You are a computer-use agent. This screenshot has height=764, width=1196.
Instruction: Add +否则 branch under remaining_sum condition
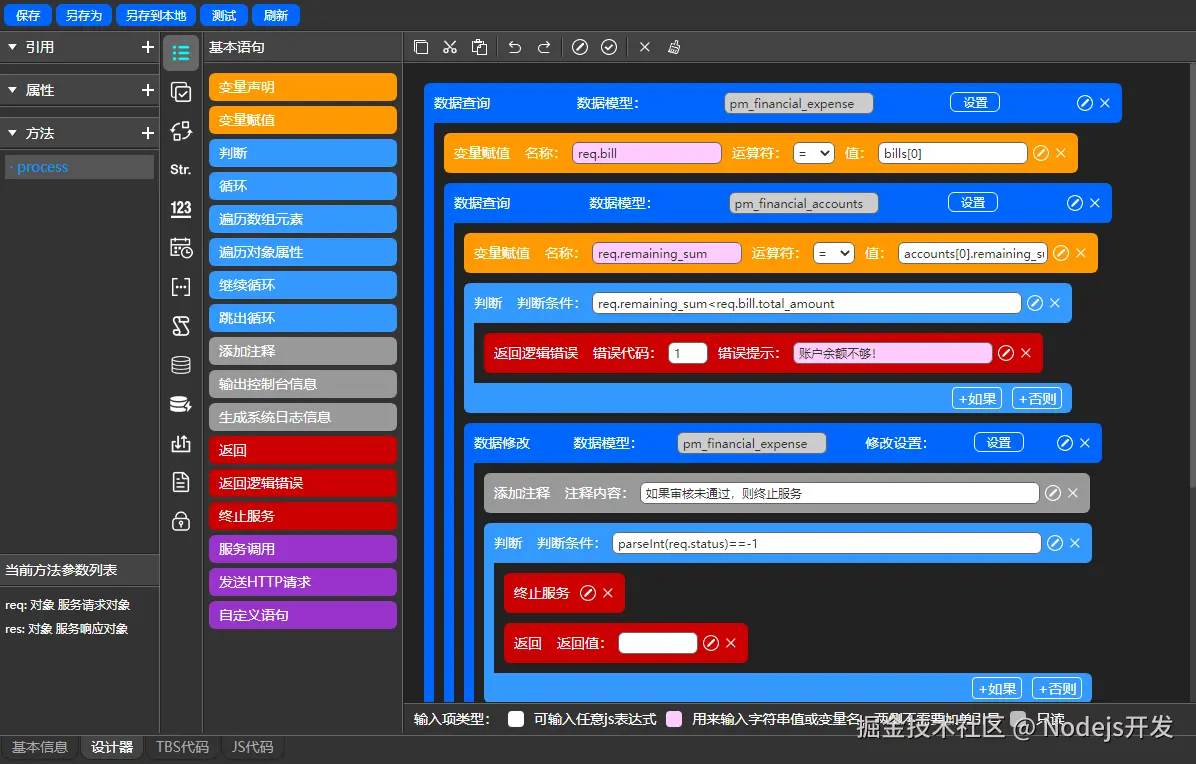1037,398
